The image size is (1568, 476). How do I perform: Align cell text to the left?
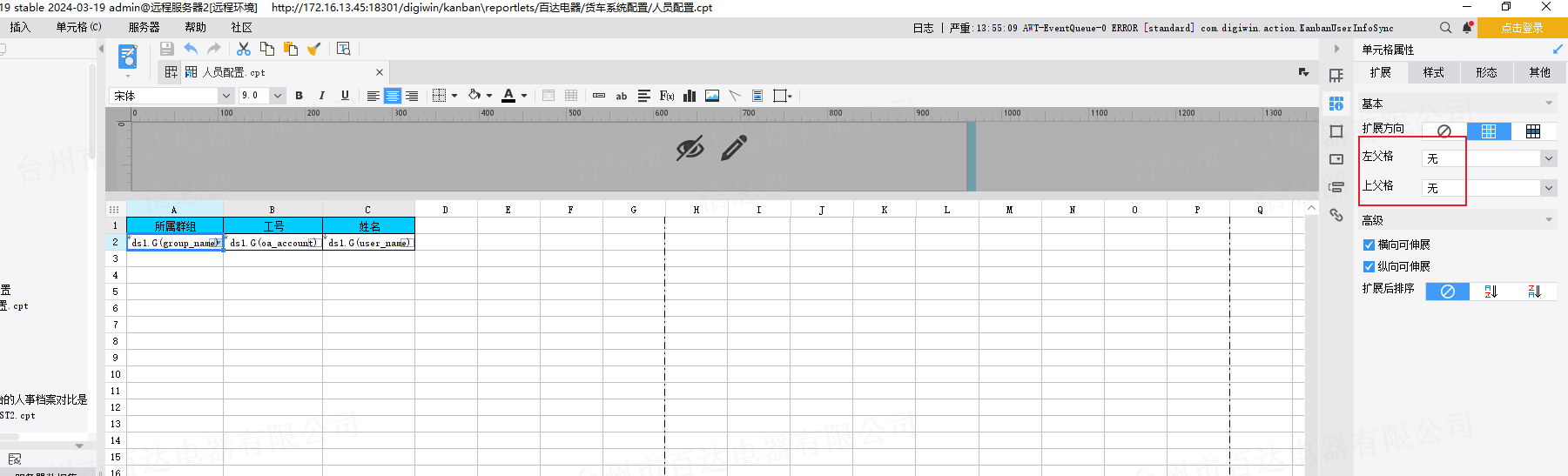(373, 96)
